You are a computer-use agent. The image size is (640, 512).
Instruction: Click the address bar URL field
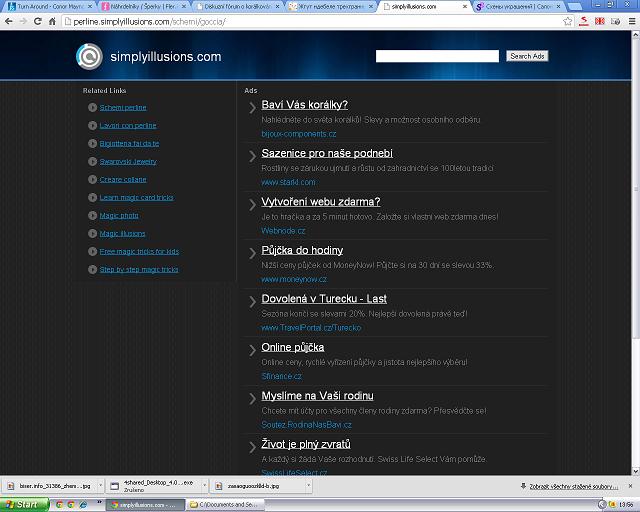(300, 20)
